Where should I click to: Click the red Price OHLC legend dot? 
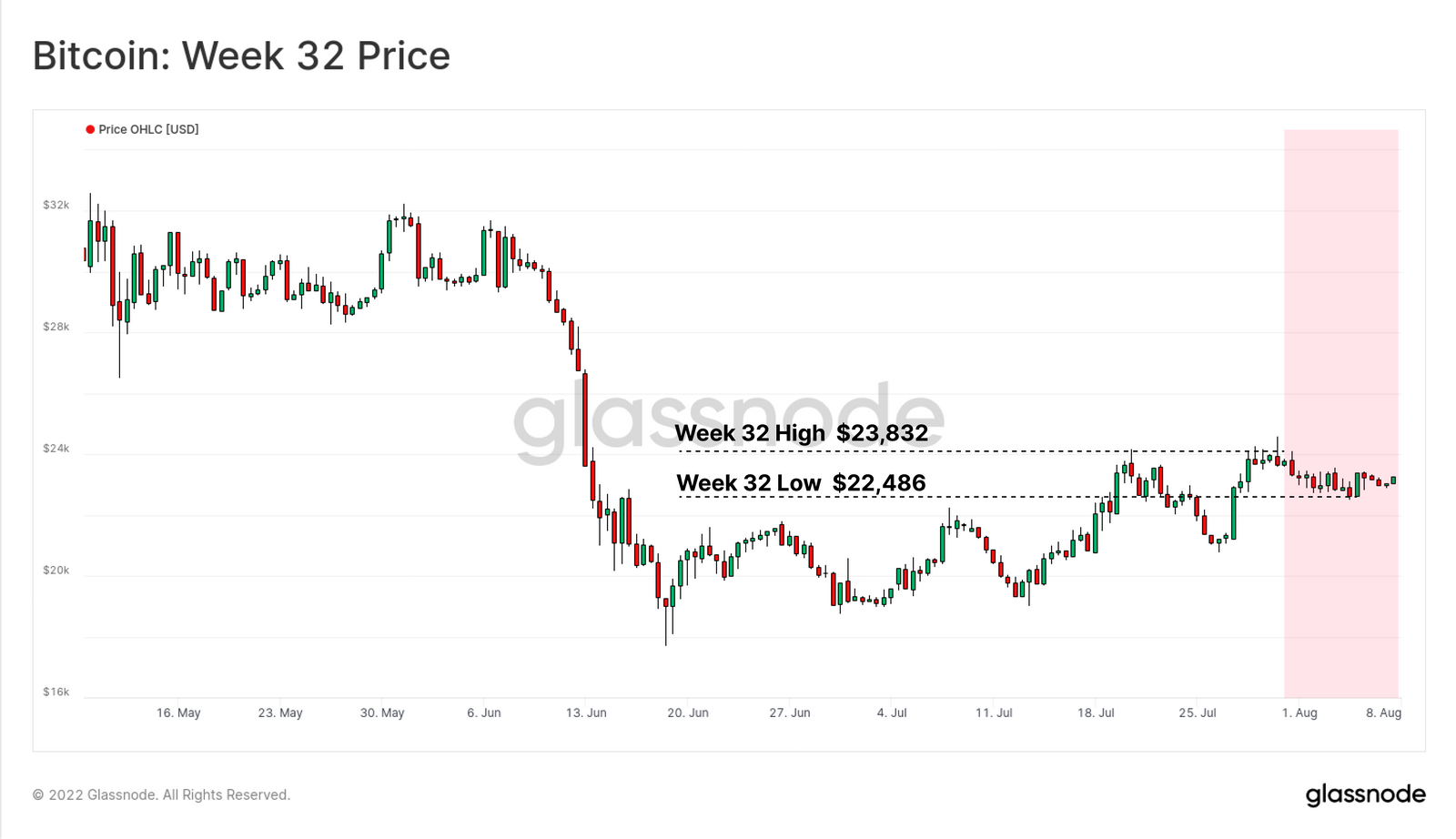(x=90, y=129)
